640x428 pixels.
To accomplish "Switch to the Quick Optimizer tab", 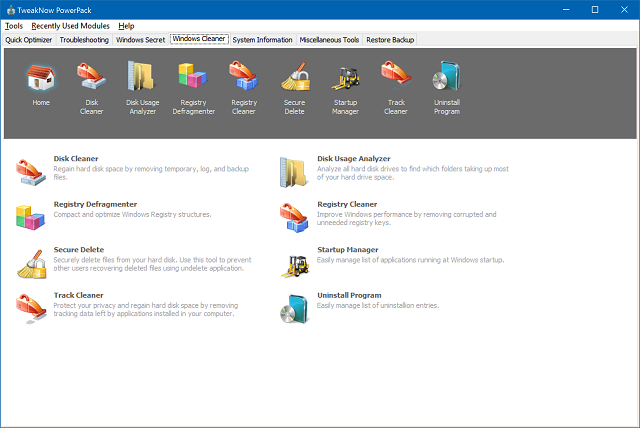I will (29, 40).
